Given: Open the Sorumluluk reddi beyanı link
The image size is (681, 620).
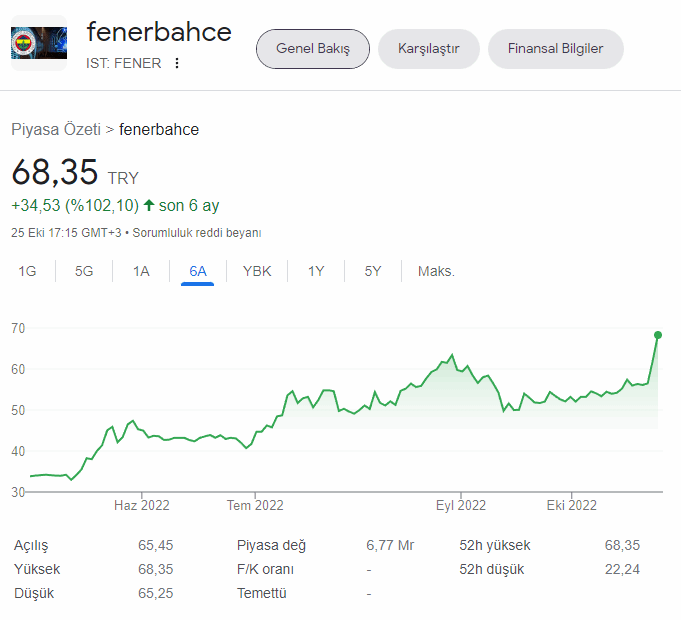Looking at the screenshot, I should [x=197, y=233].
